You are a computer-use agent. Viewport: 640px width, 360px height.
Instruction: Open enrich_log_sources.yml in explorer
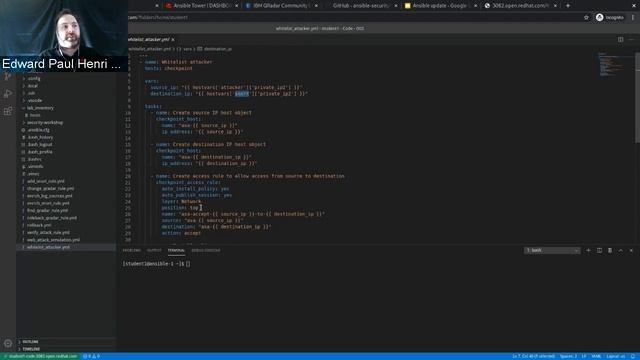pos(49,196)
